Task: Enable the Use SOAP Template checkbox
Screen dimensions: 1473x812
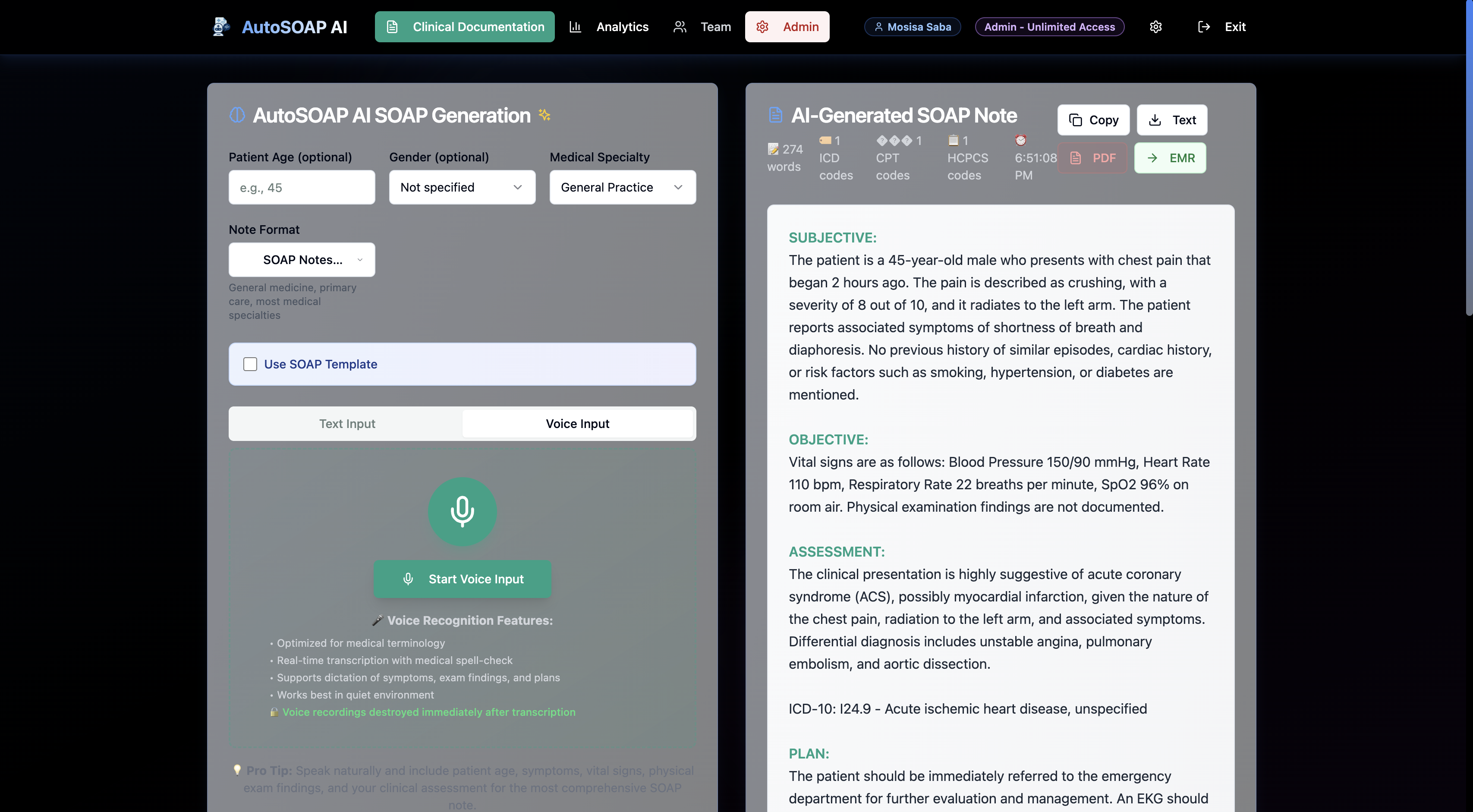Action: coord(250,364)
